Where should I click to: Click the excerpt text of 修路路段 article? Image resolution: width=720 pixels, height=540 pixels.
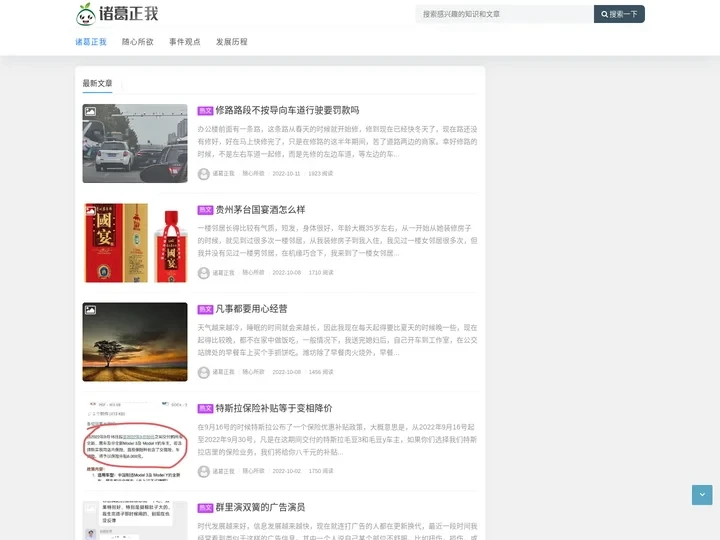[x=338, y=141]
